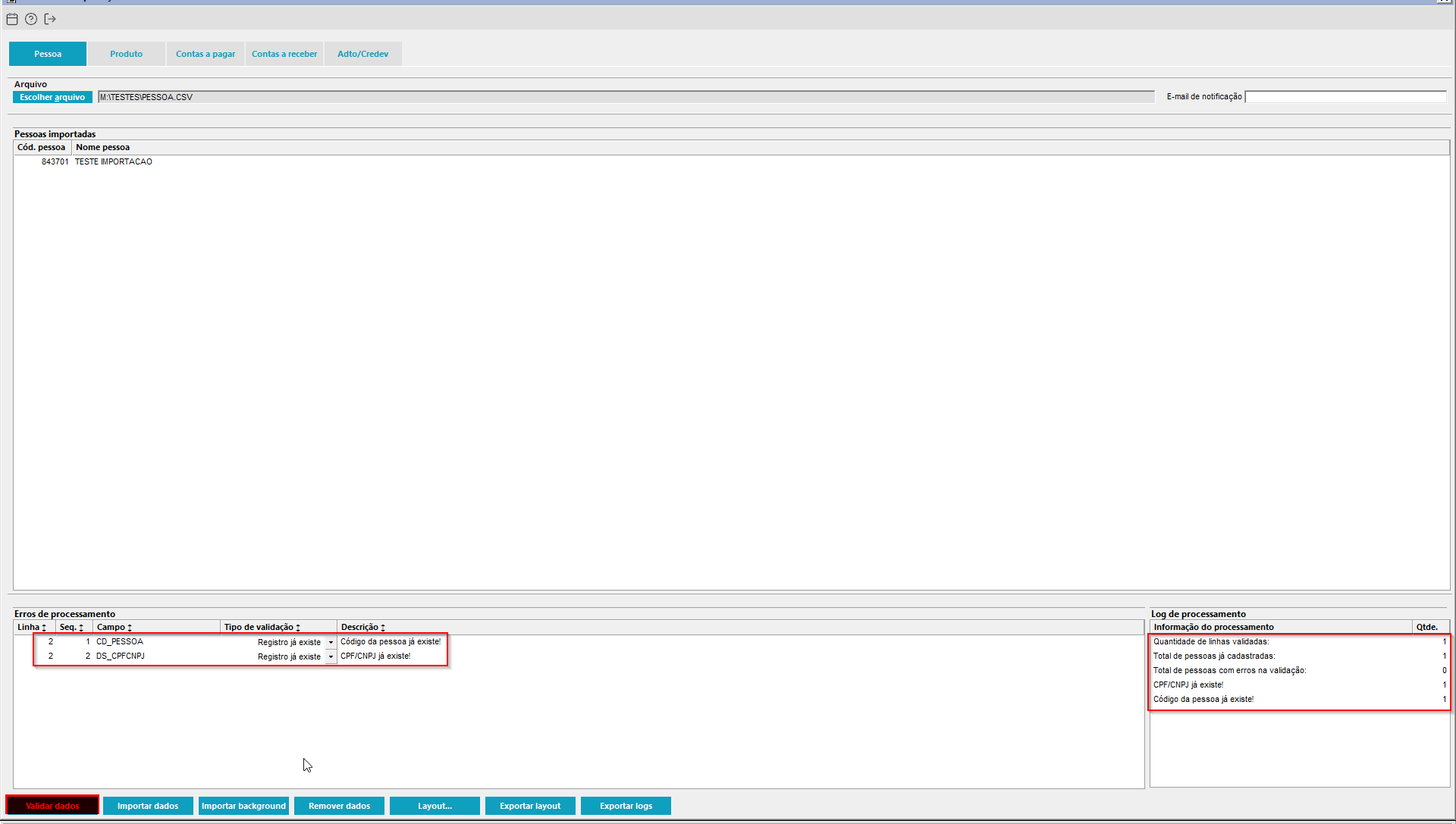Expand validation type dropdown for DS_CPFCNPJ row
Image resolution: width=1456 pixels, height=824 pixels.
point(331,656)
